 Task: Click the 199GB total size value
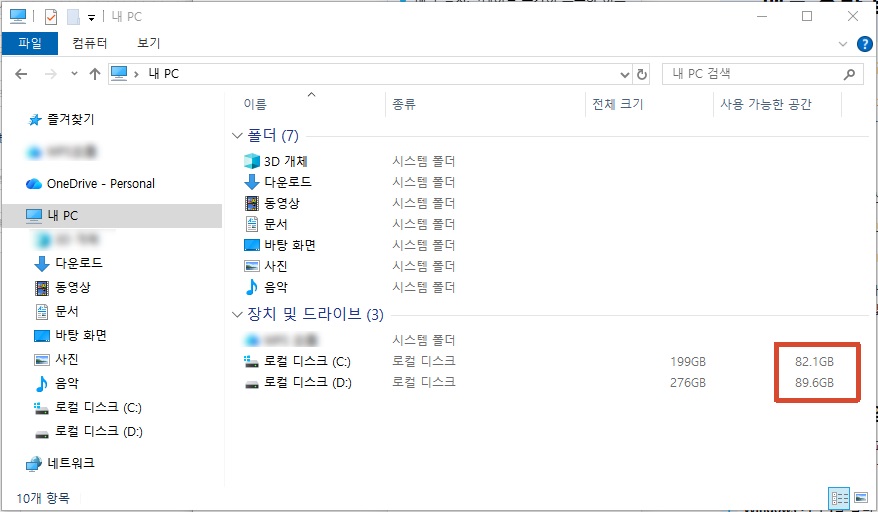click(x=688, y=362)
